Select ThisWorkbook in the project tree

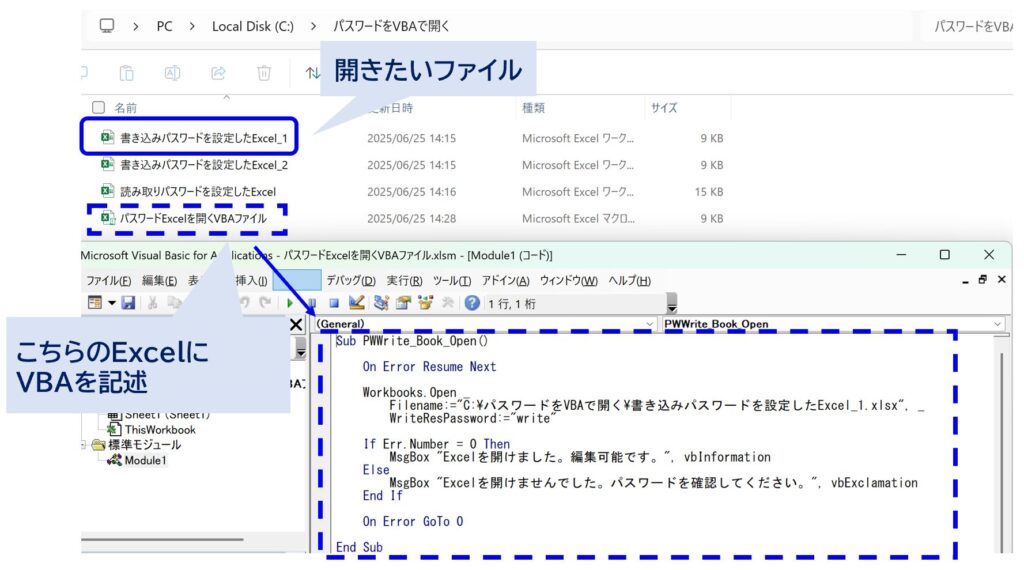160,430
